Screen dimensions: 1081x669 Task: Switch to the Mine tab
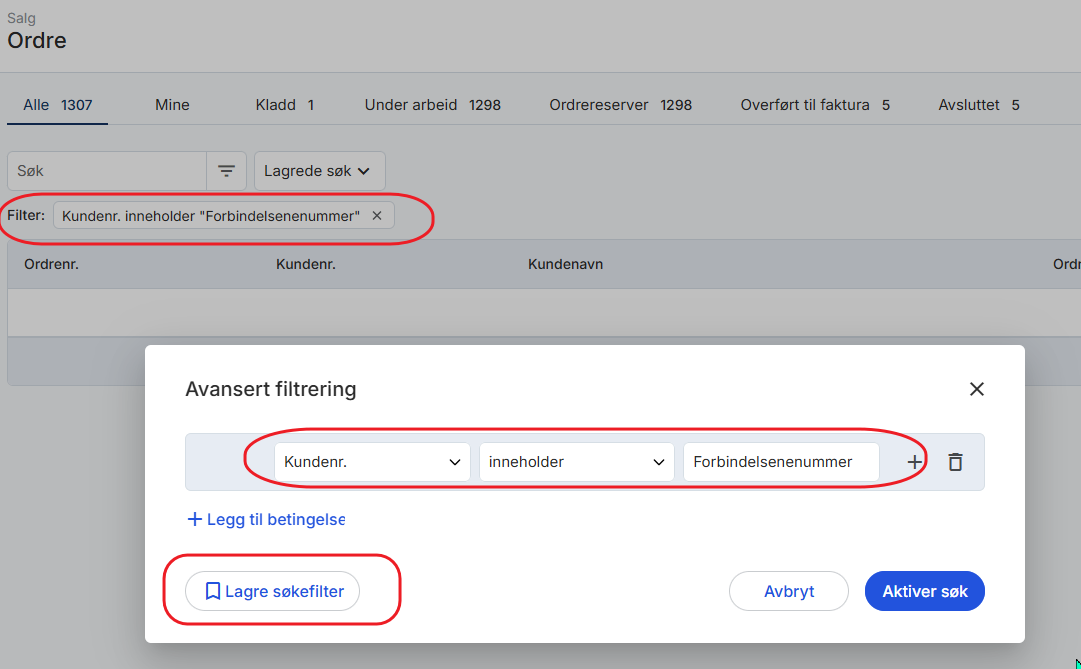(172, 104)
